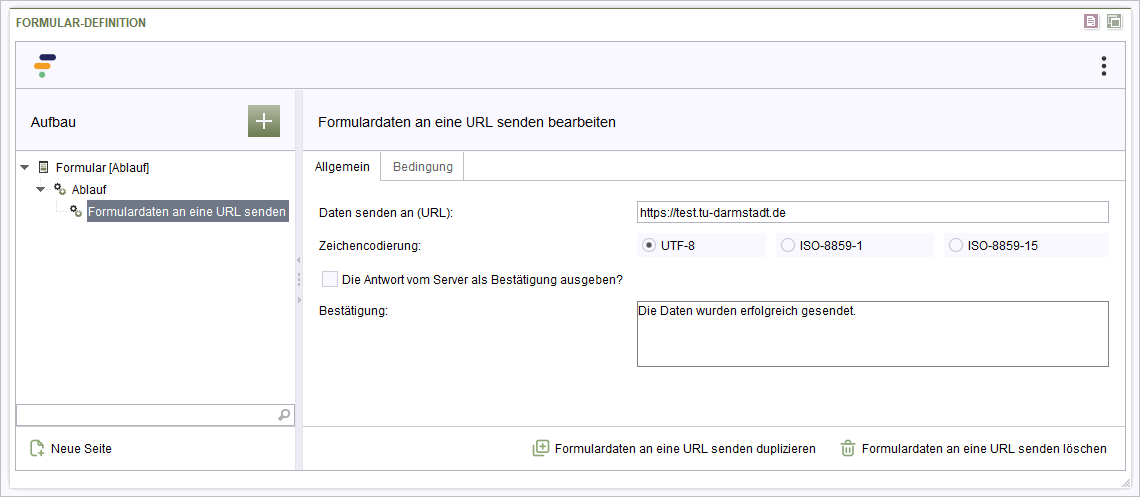
Task: Click the magnifier search icon in tree panel
Action: (x=284, y=415)
